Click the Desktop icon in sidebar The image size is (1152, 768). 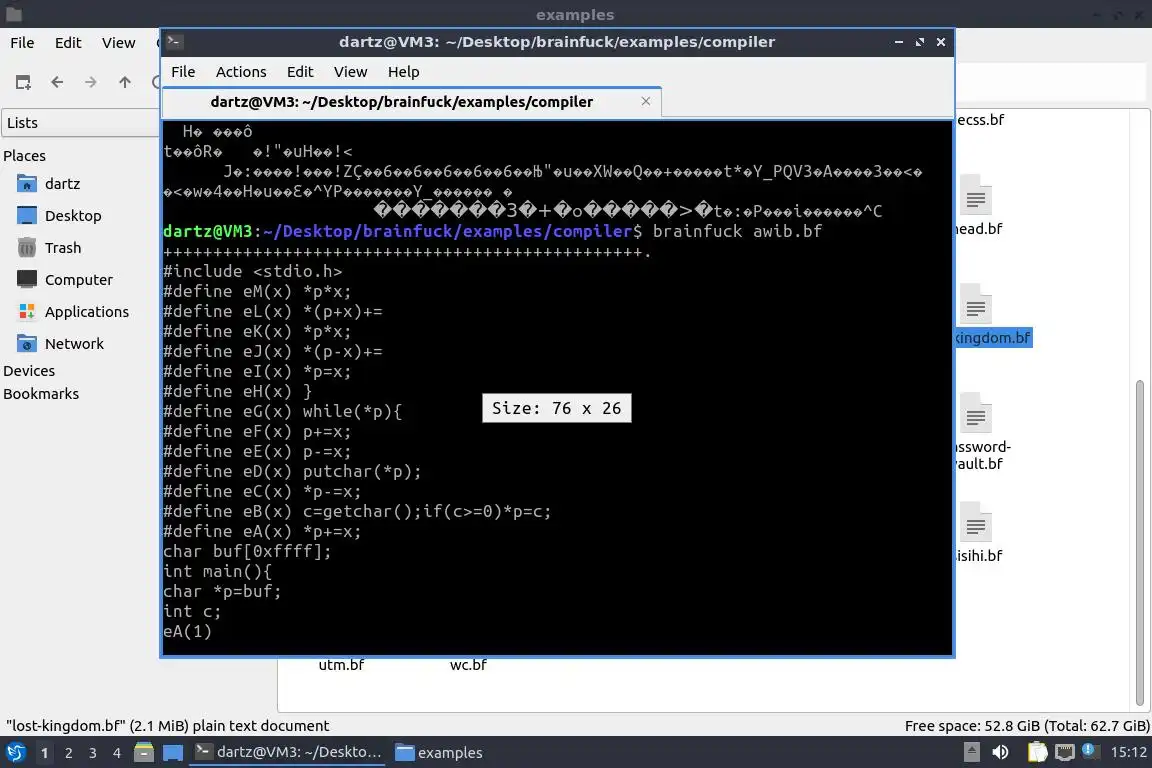coord(26,216)
